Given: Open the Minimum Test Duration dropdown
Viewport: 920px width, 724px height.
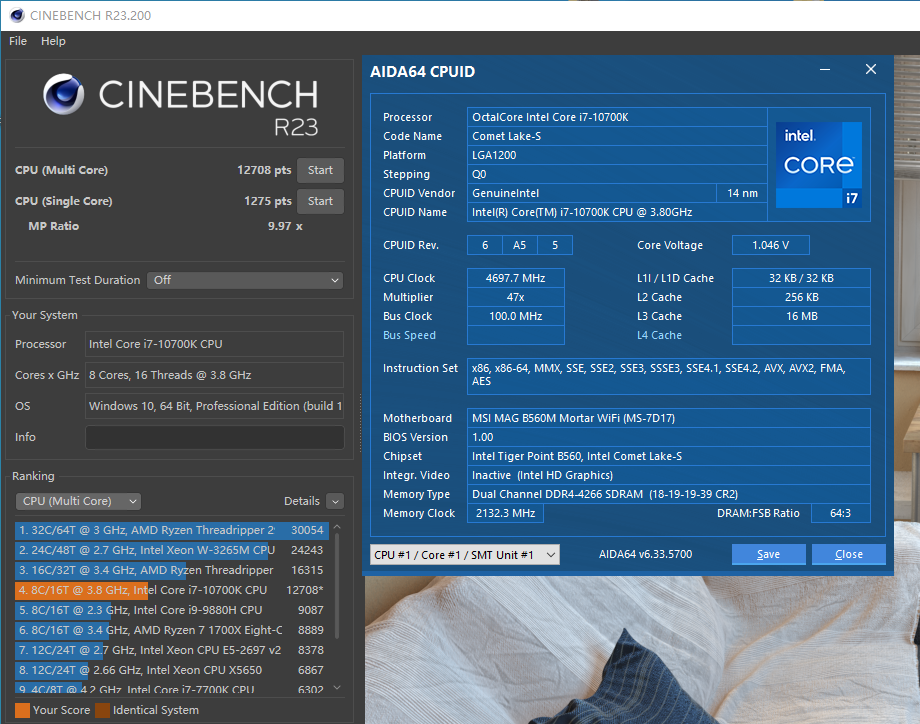Looking at the screenshot, I should (x=245, y=280).
